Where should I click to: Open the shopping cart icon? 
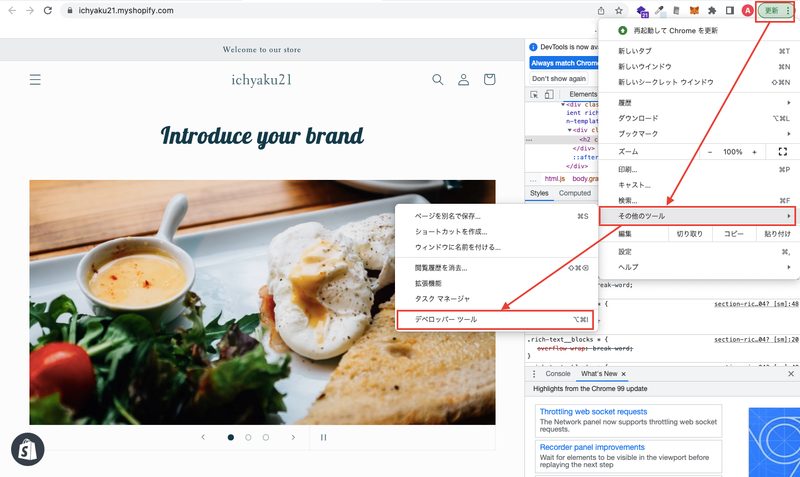(x=489, y=79)
